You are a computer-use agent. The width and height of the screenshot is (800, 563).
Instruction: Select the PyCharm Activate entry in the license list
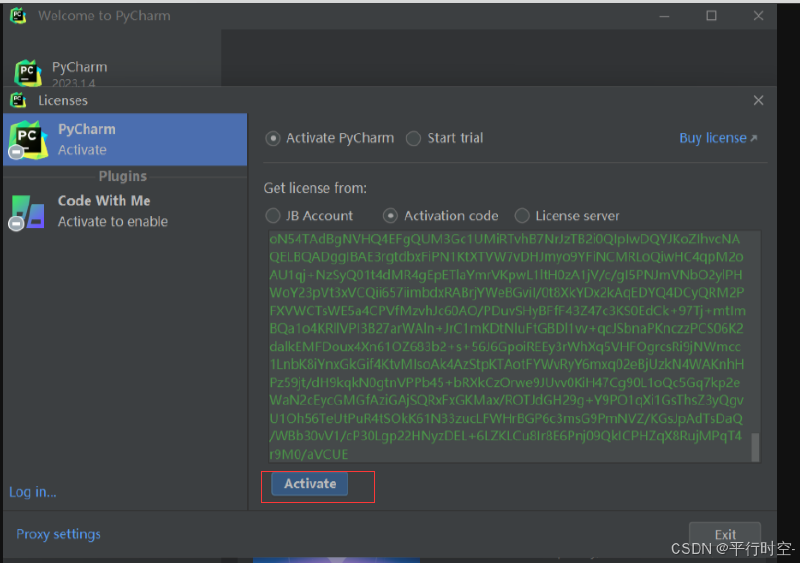pos(125,139)
